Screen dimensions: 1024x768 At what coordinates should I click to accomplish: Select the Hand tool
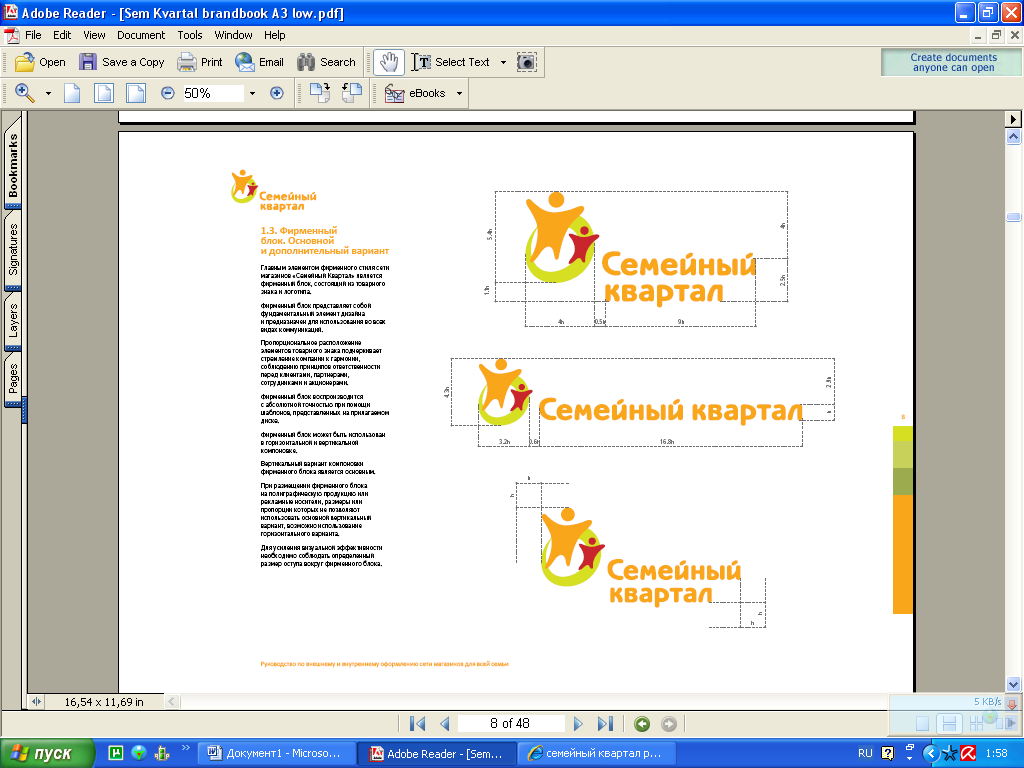(389, 62)
